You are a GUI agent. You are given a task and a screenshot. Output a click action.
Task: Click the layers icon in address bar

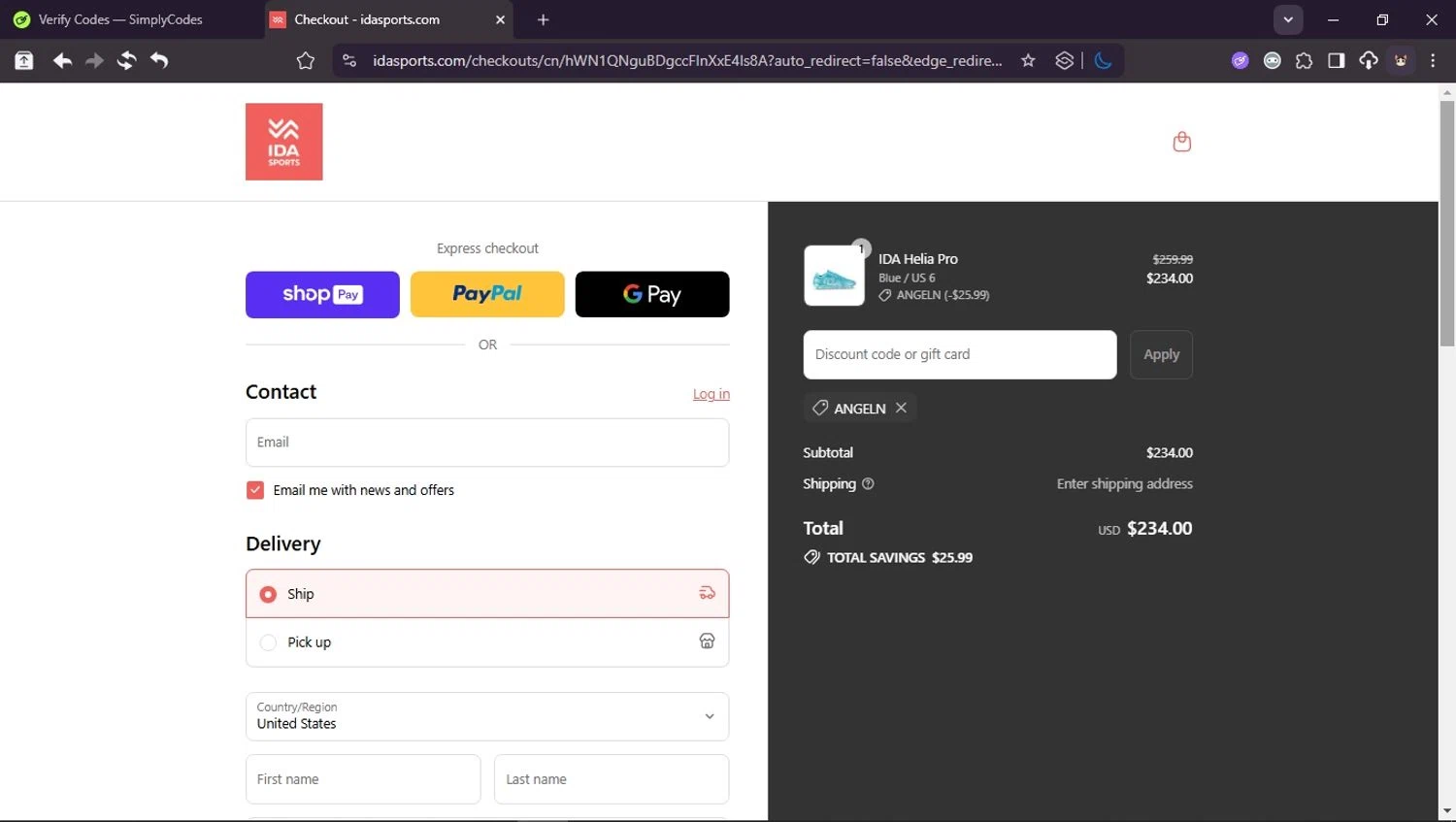[x=1065, y=61]
